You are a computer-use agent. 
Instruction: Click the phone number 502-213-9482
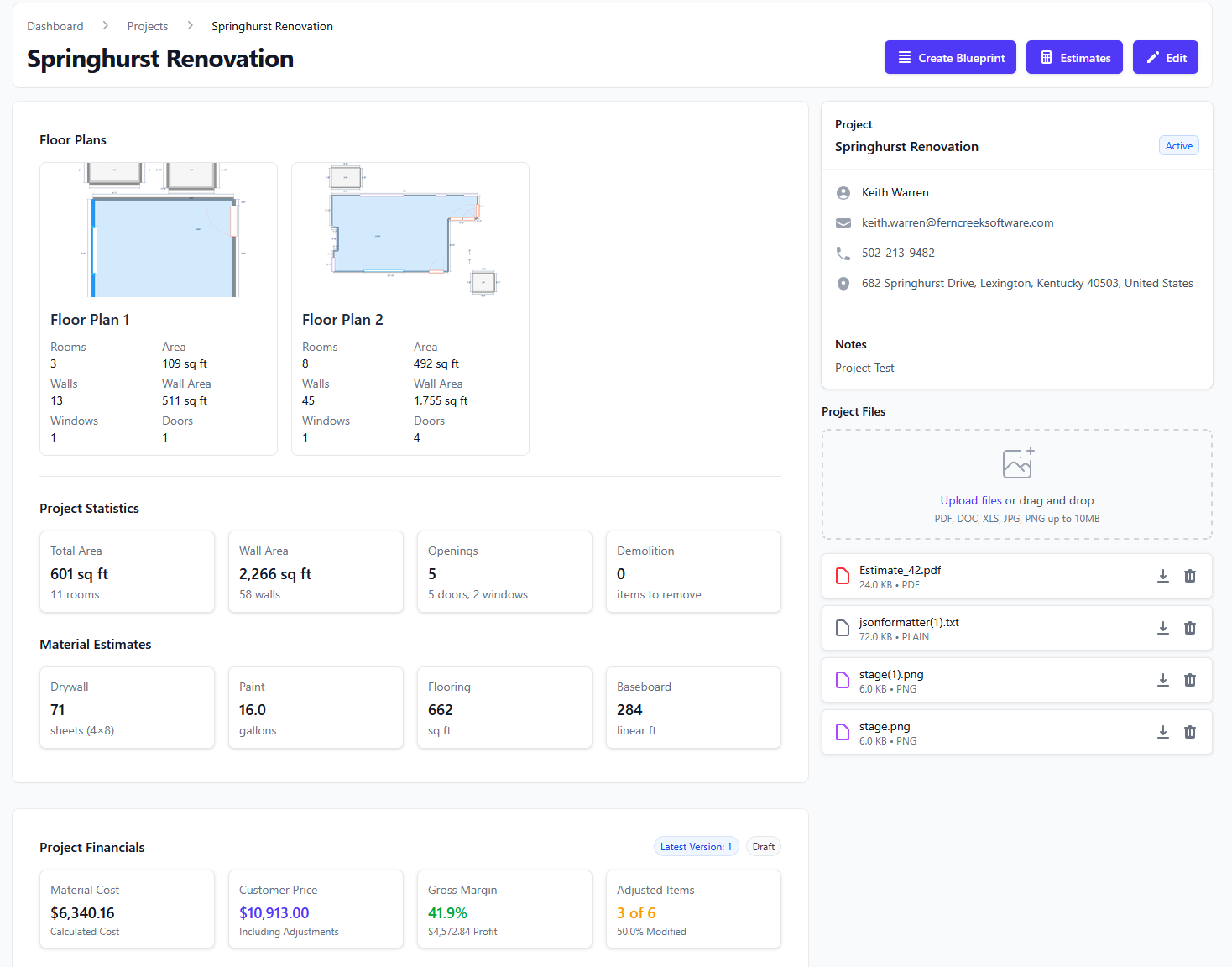click(x=898, y=253)
